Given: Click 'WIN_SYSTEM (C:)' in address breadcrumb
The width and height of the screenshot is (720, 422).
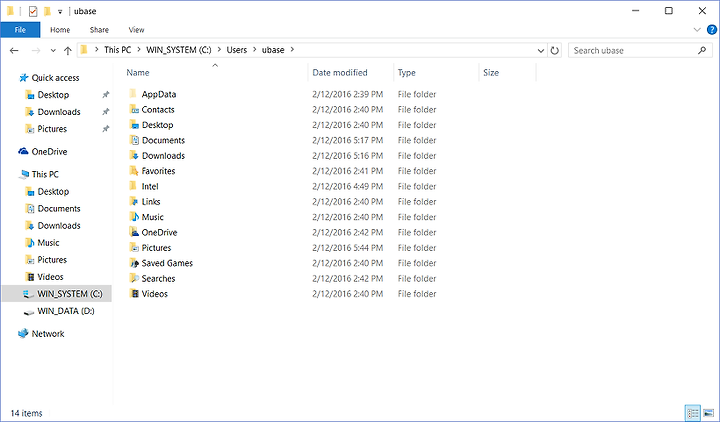Looking at the screenshot, I should [x=179, y=50].
